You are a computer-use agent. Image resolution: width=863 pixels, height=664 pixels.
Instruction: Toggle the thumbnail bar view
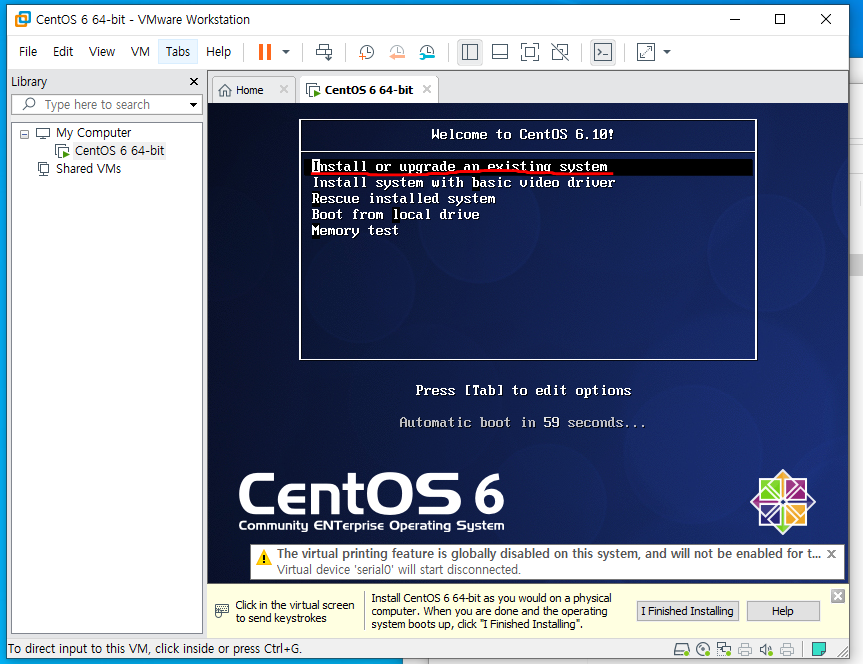point(500,52)
